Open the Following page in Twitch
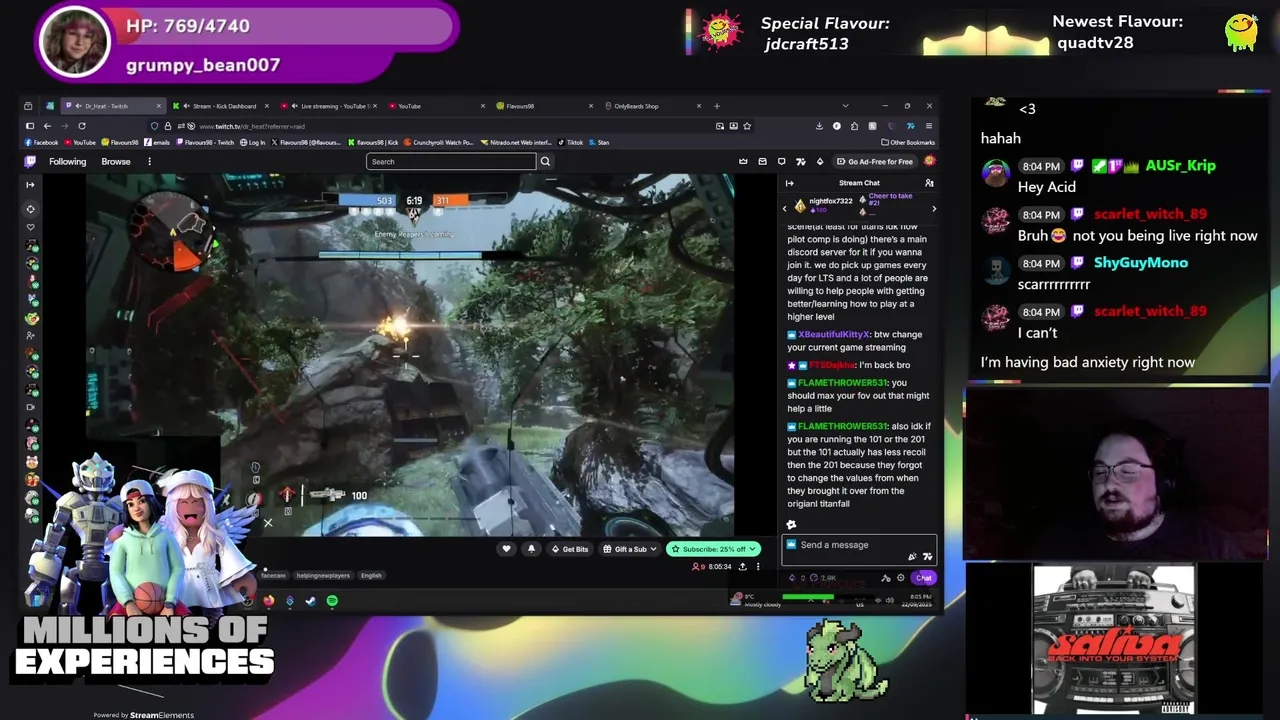 [x=68, y=161]
